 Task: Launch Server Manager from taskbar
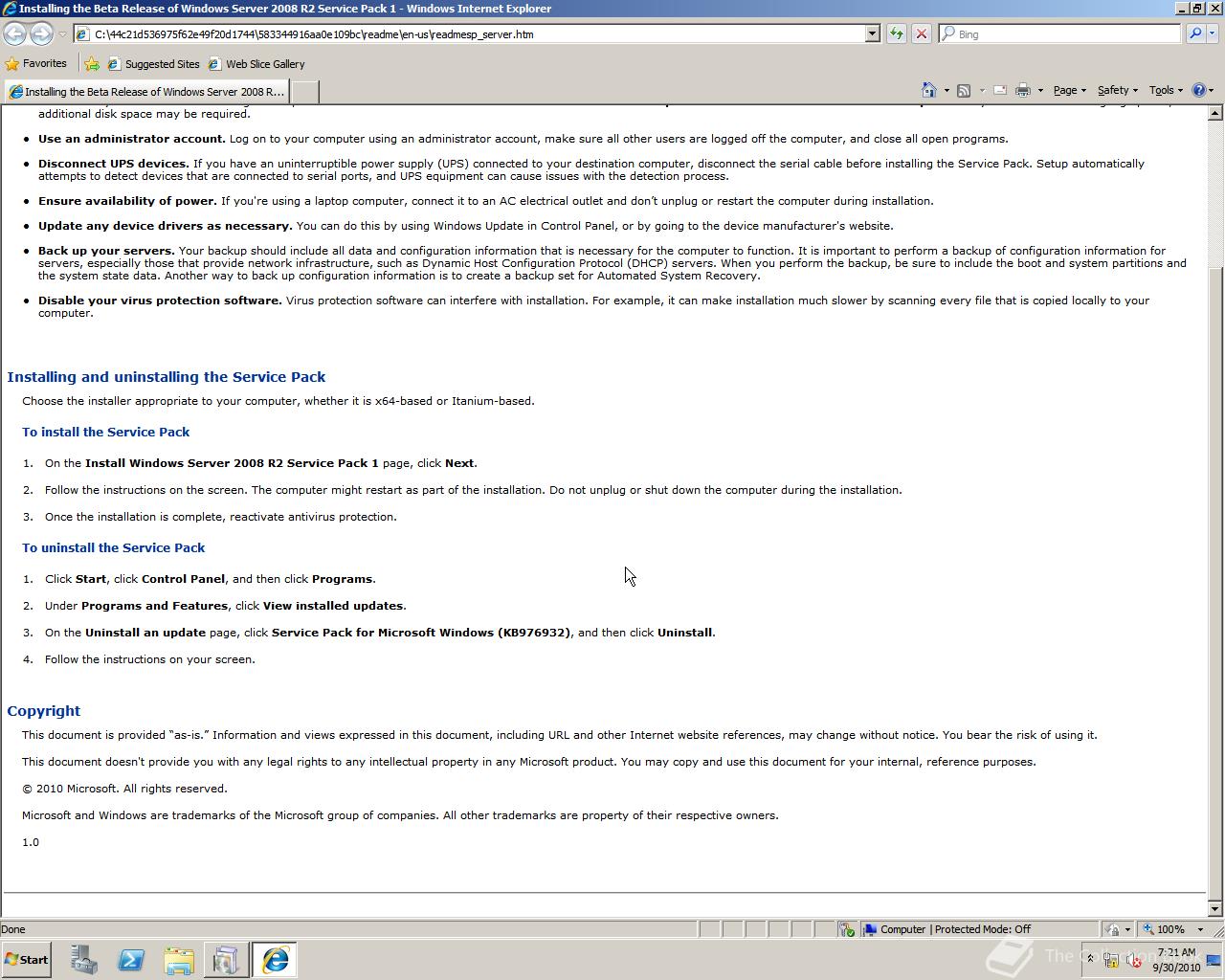point(83,960)
